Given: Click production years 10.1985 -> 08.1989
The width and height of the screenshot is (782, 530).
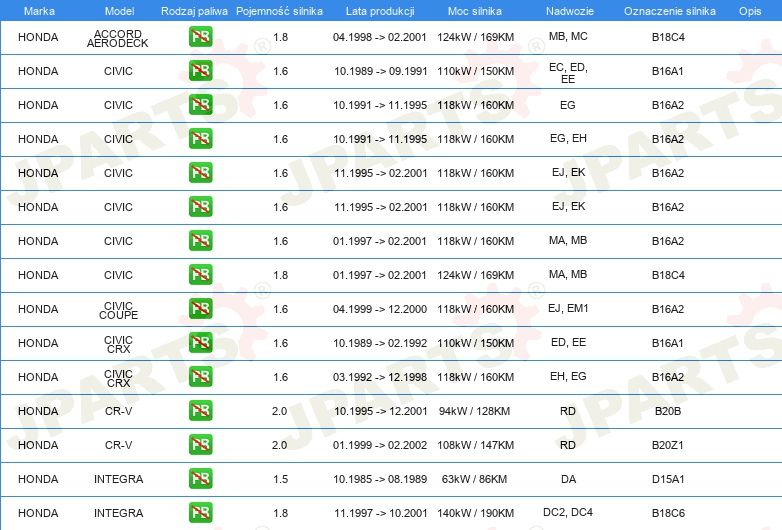Looking at the screenshot, I should 380,479.
